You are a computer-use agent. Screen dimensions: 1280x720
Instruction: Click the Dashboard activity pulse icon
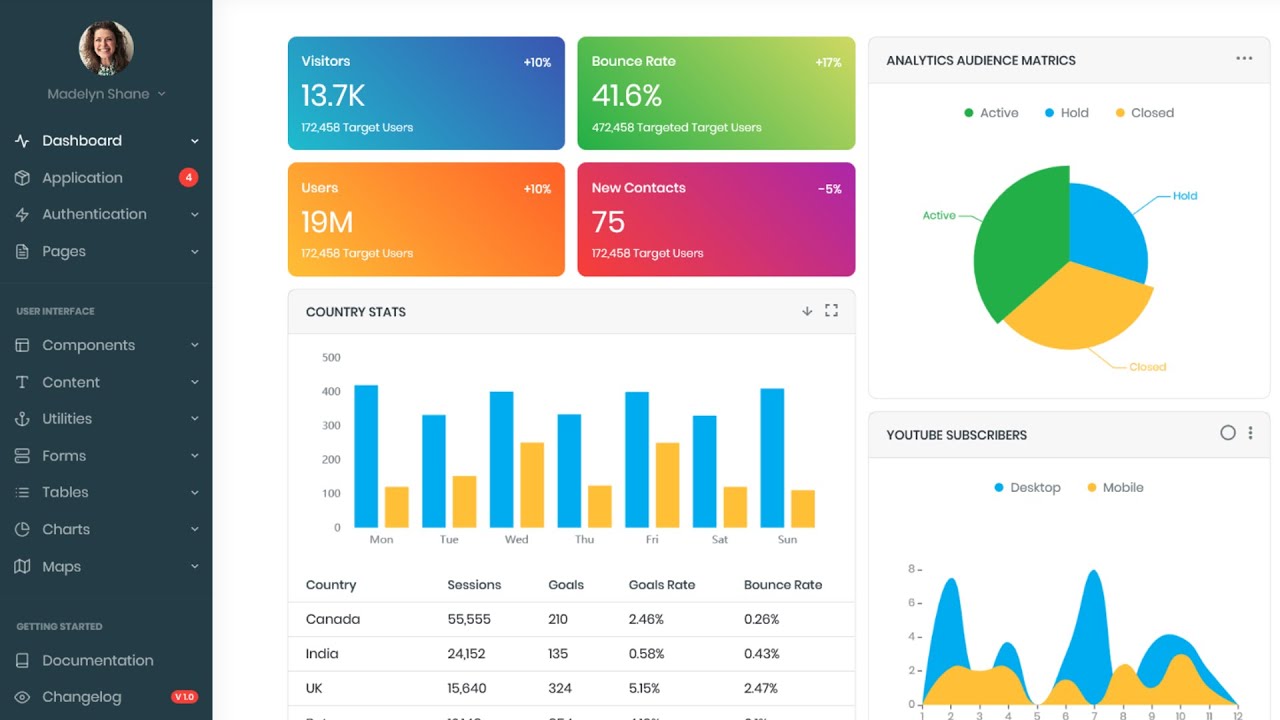[22, 141]
